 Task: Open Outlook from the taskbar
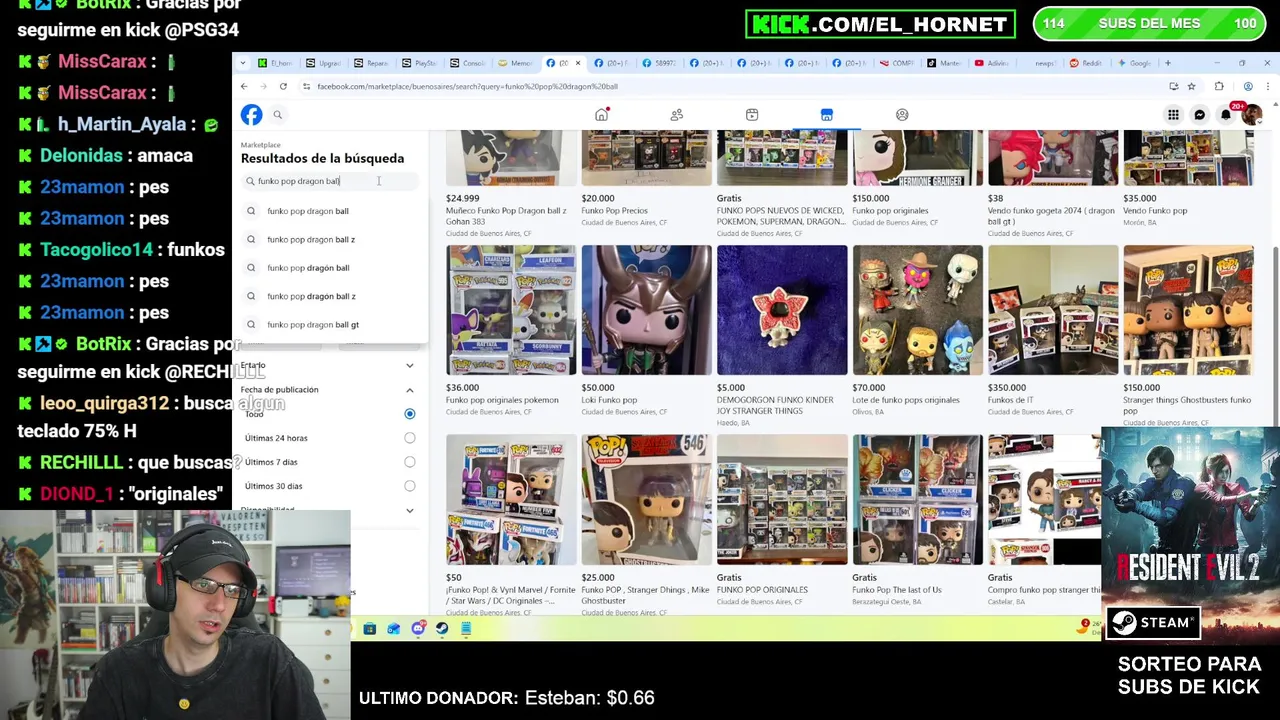394,629
